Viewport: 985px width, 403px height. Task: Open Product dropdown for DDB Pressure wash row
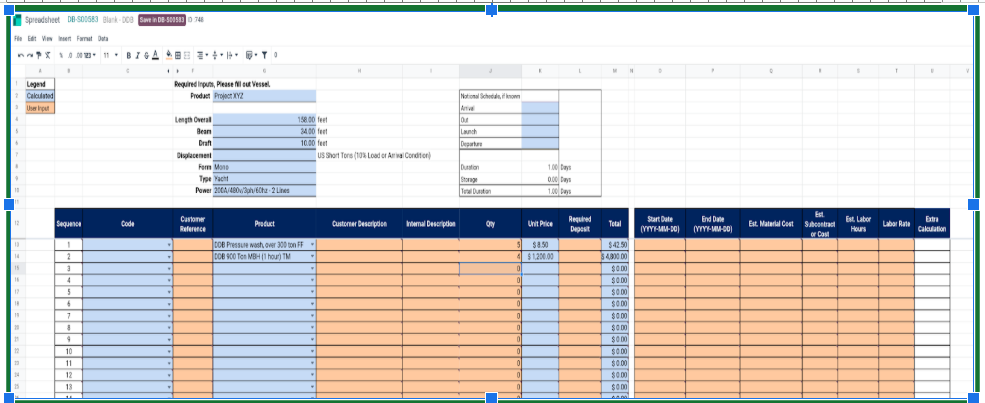tap(312, 245)
